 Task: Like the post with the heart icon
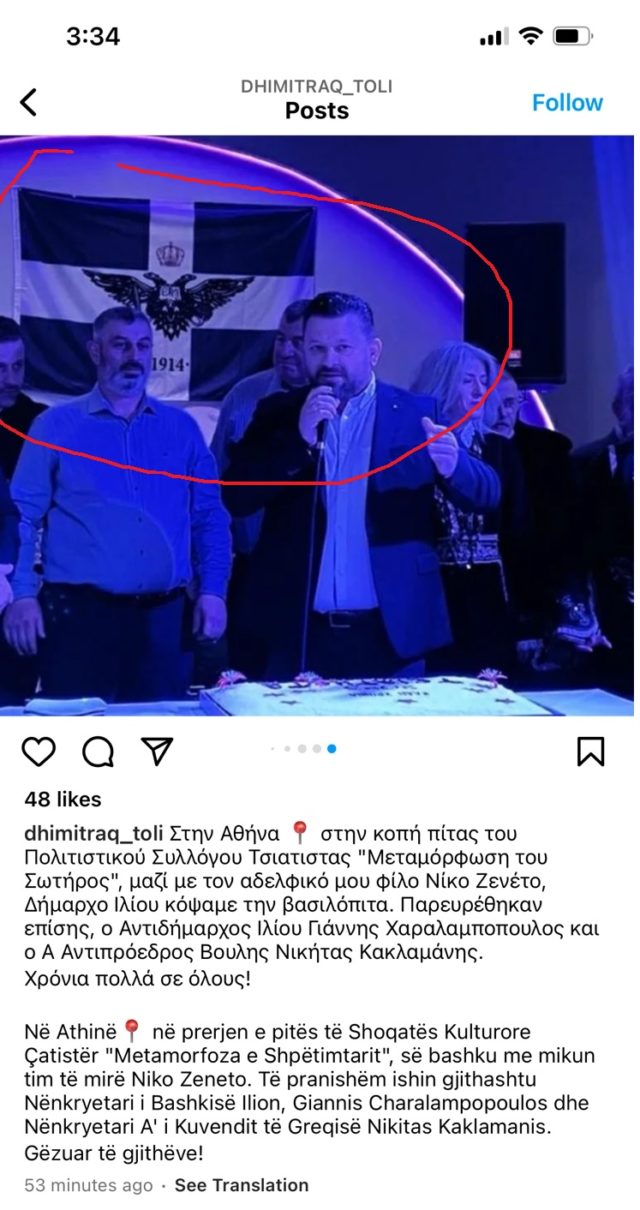[x=38, y=751]
